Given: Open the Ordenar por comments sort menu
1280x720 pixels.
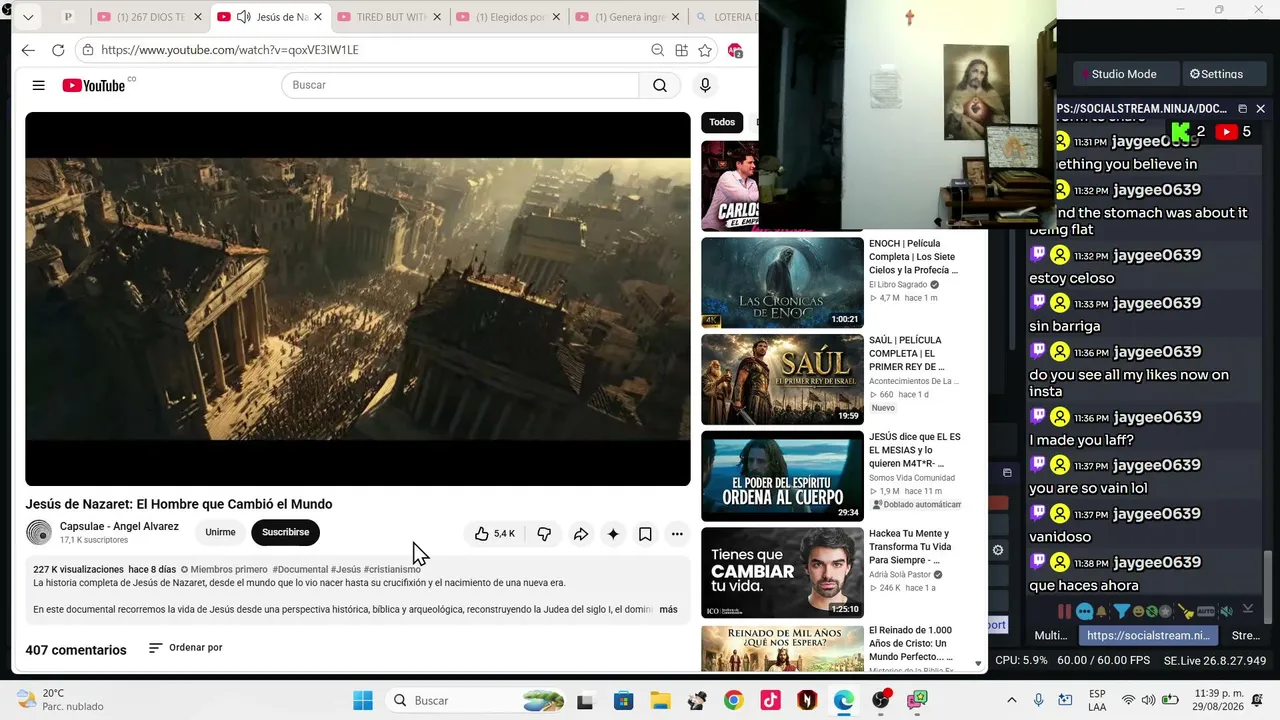Looking at the screenshot, I should 186,648.
